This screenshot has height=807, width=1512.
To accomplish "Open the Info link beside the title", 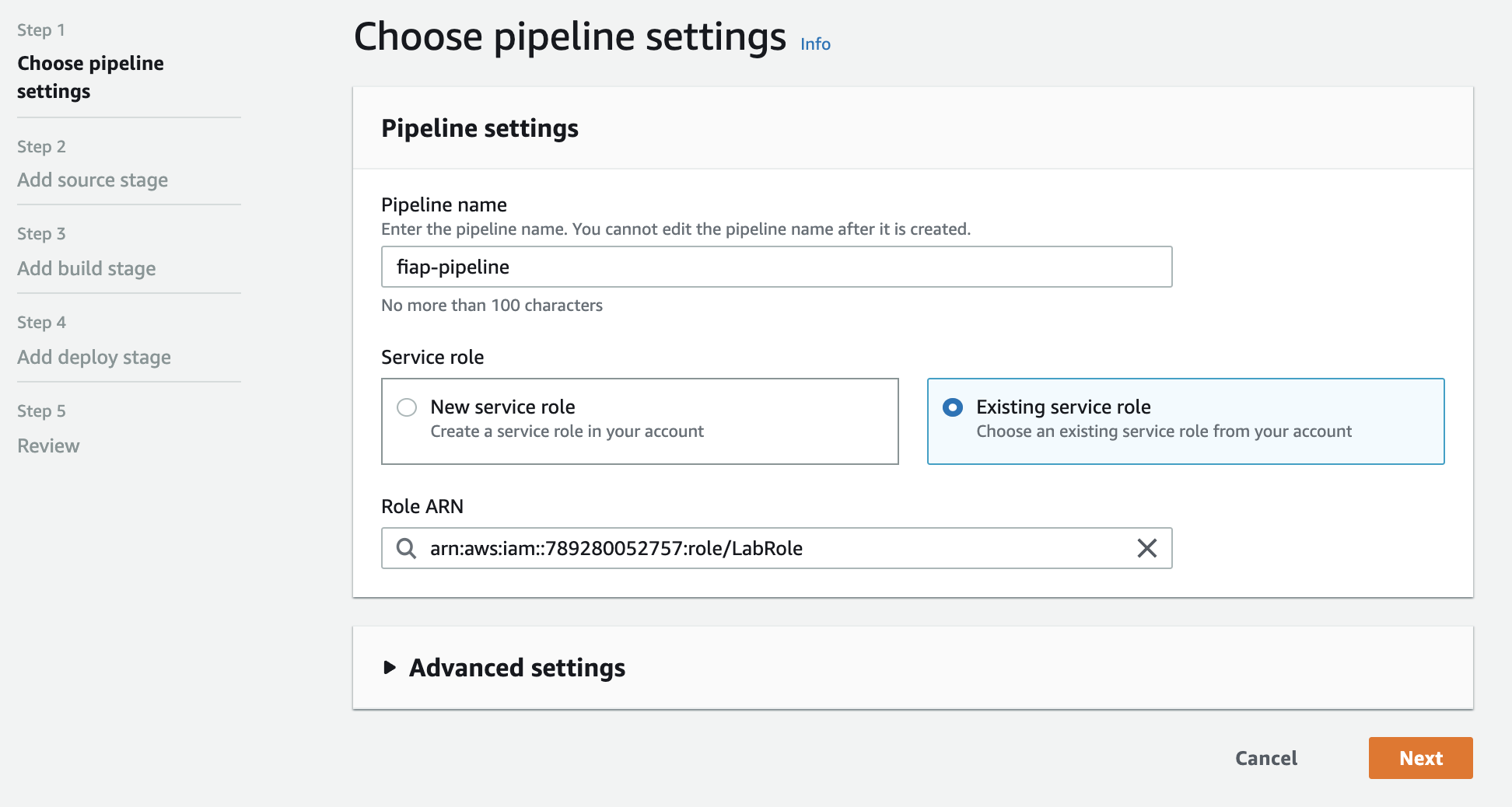I will [x=815, y=44].
